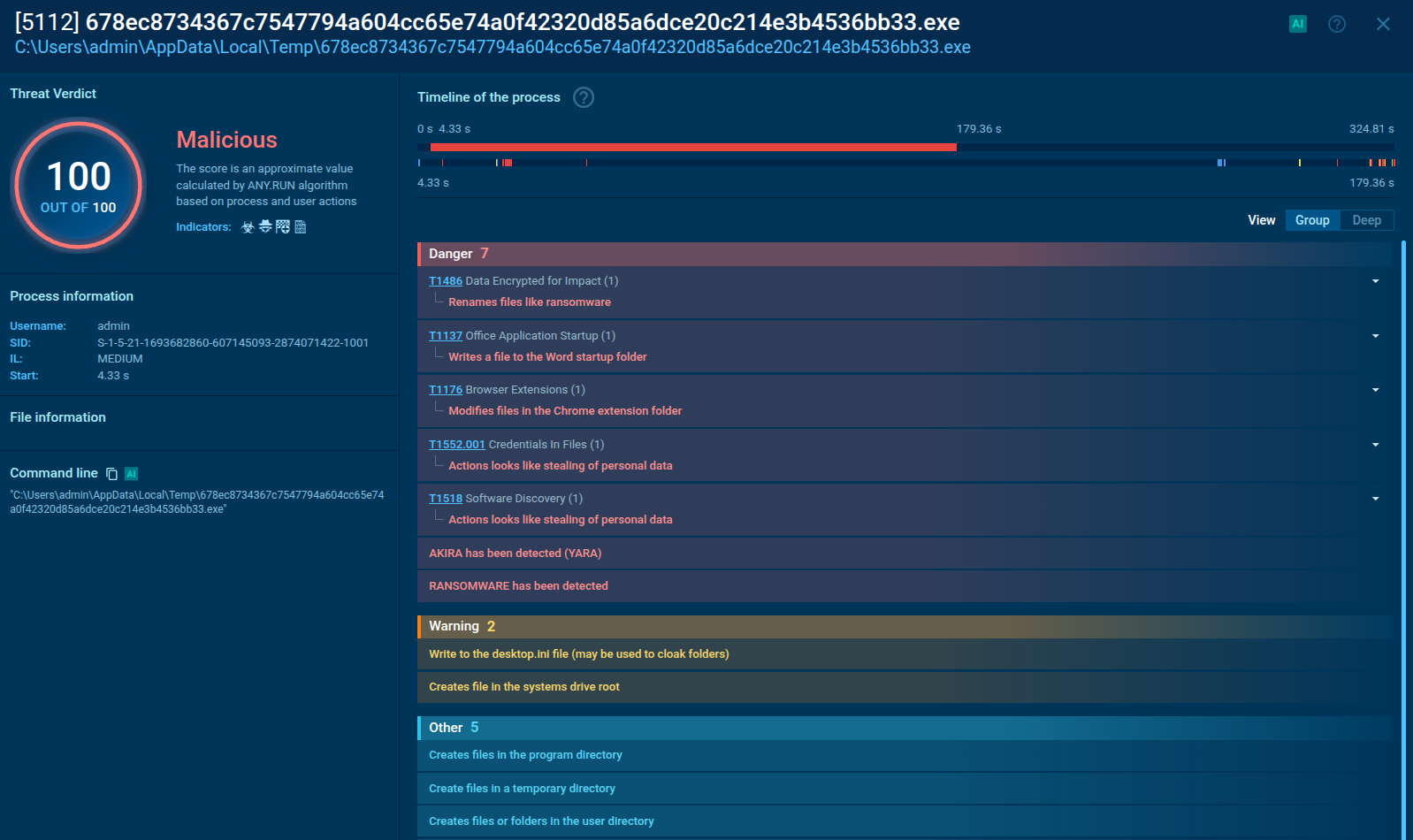1413x840 pixels.
Task: Switch the view to Deep
Action: 1366,220
